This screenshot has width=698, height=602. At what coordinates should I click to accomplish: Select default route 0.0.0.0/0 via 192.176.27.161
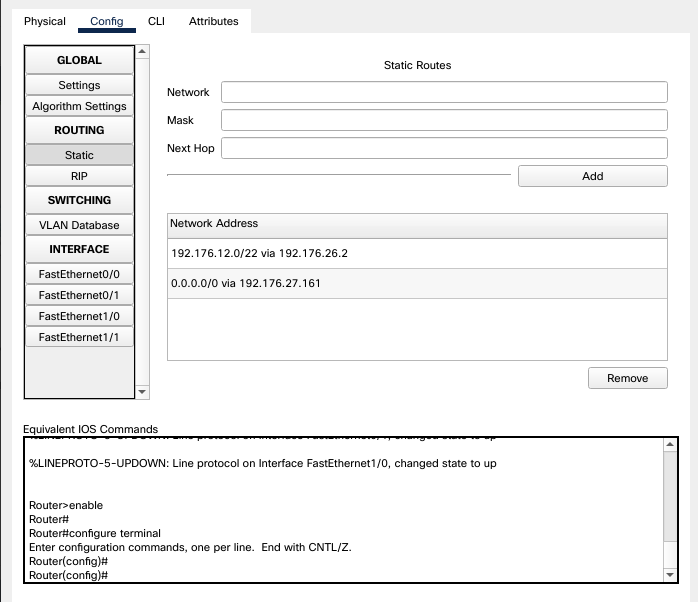pos(417,283)
